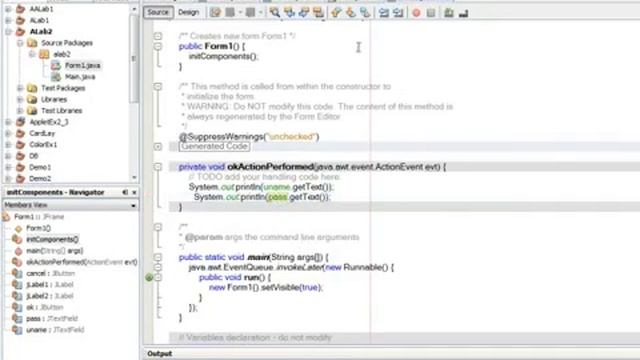Click the Generated Code folded label
The height and width of the screenshot is (360, 640).
point(214,147)
